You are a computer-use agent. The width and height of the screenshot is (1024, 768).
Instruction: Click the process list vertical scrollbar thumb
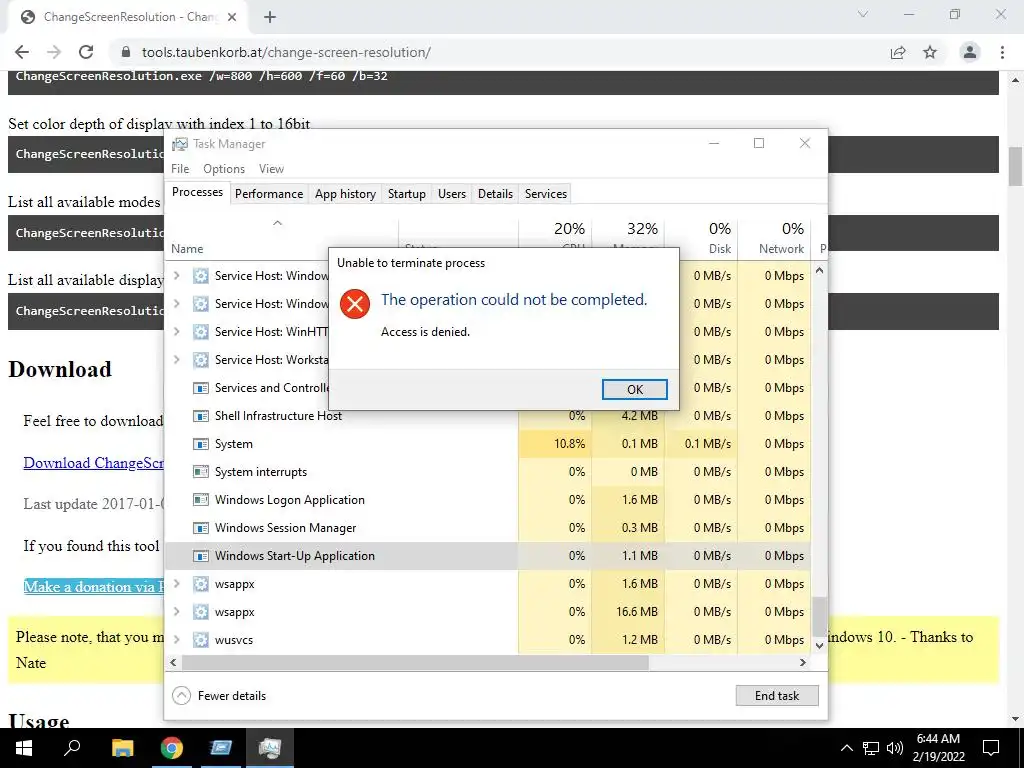(819, 615)
